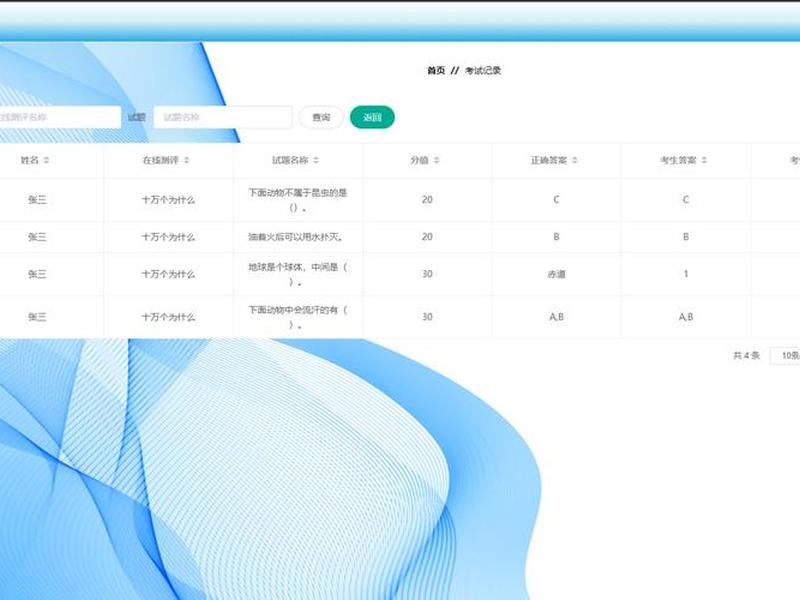Click correct answer B in 油着火 row
Screen dimensions: 800x600
(x=557, y=237)
